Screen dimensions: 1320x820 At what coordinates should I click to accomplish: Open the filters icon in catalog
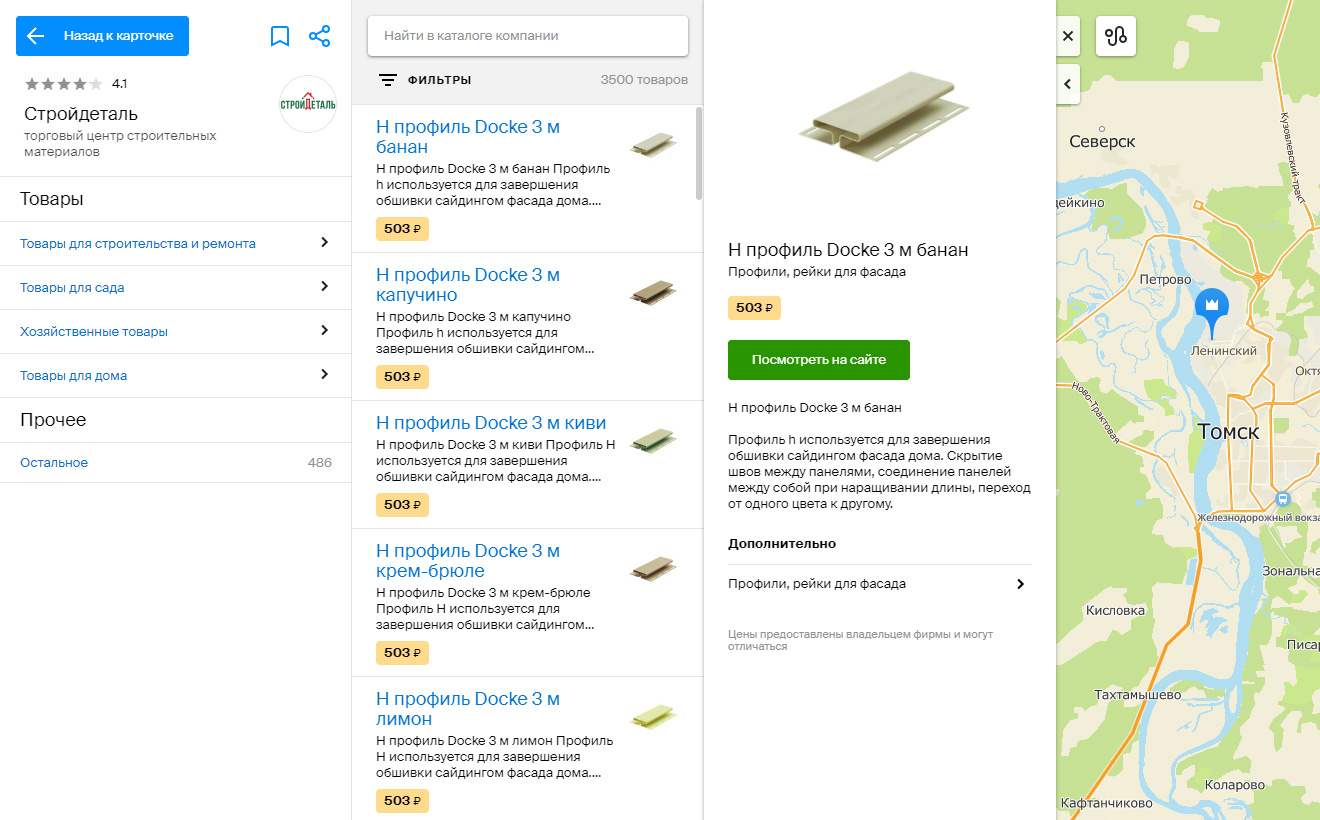coord(388,80)
